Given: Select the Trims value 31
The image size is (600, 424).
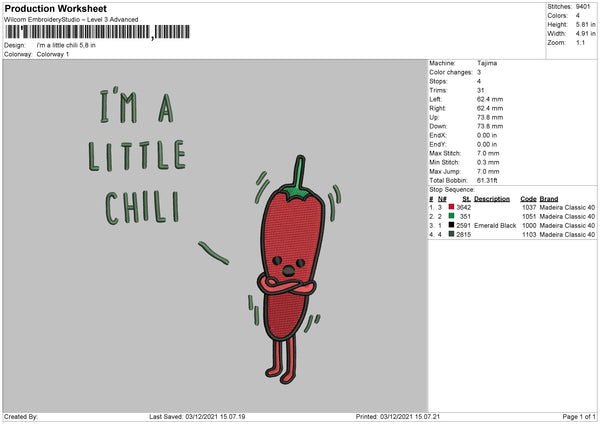Looking at the screenshot, I should [x=480, y=90].
